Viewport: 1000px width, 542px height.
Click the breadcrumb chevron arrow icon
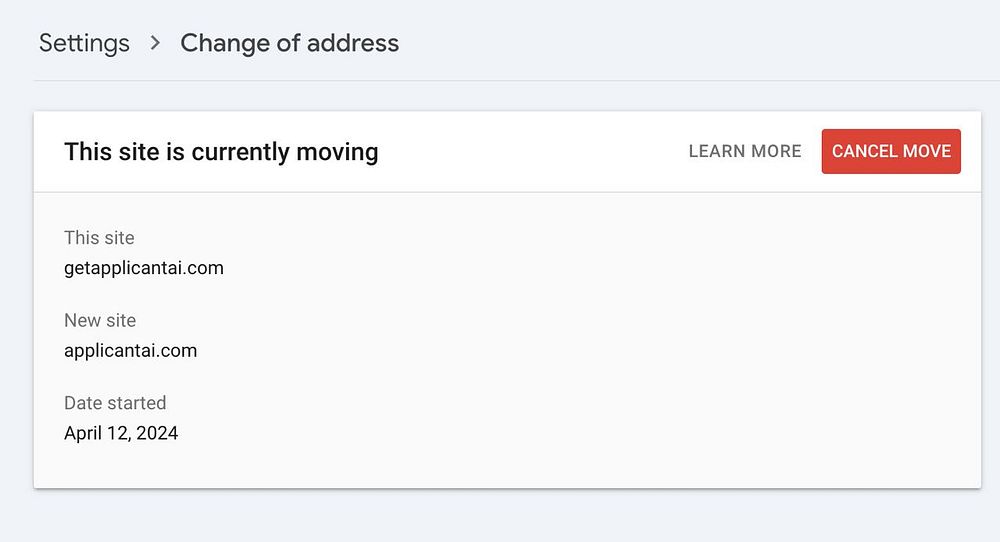click(155, 43)
